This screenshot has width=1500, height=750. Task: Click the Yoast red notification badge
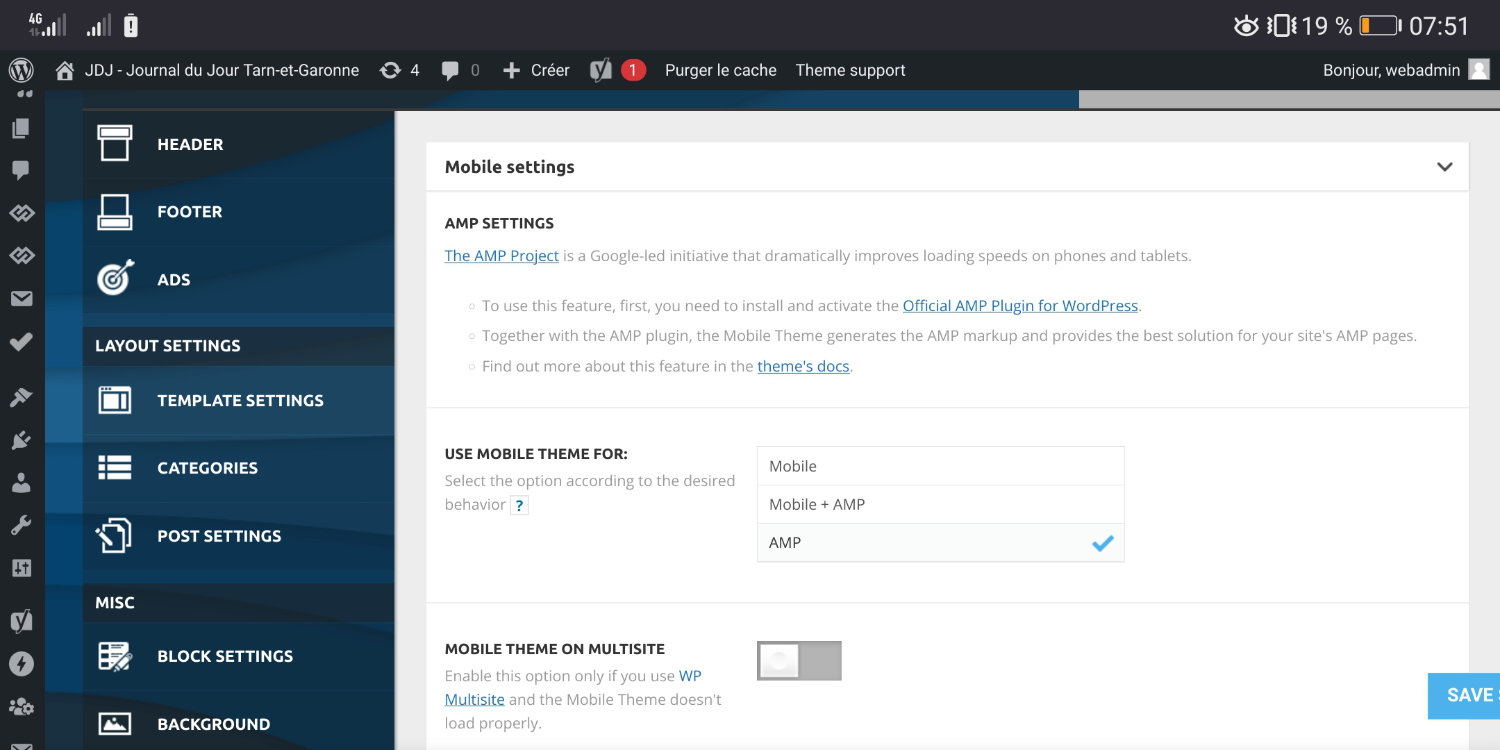[633, 71]
